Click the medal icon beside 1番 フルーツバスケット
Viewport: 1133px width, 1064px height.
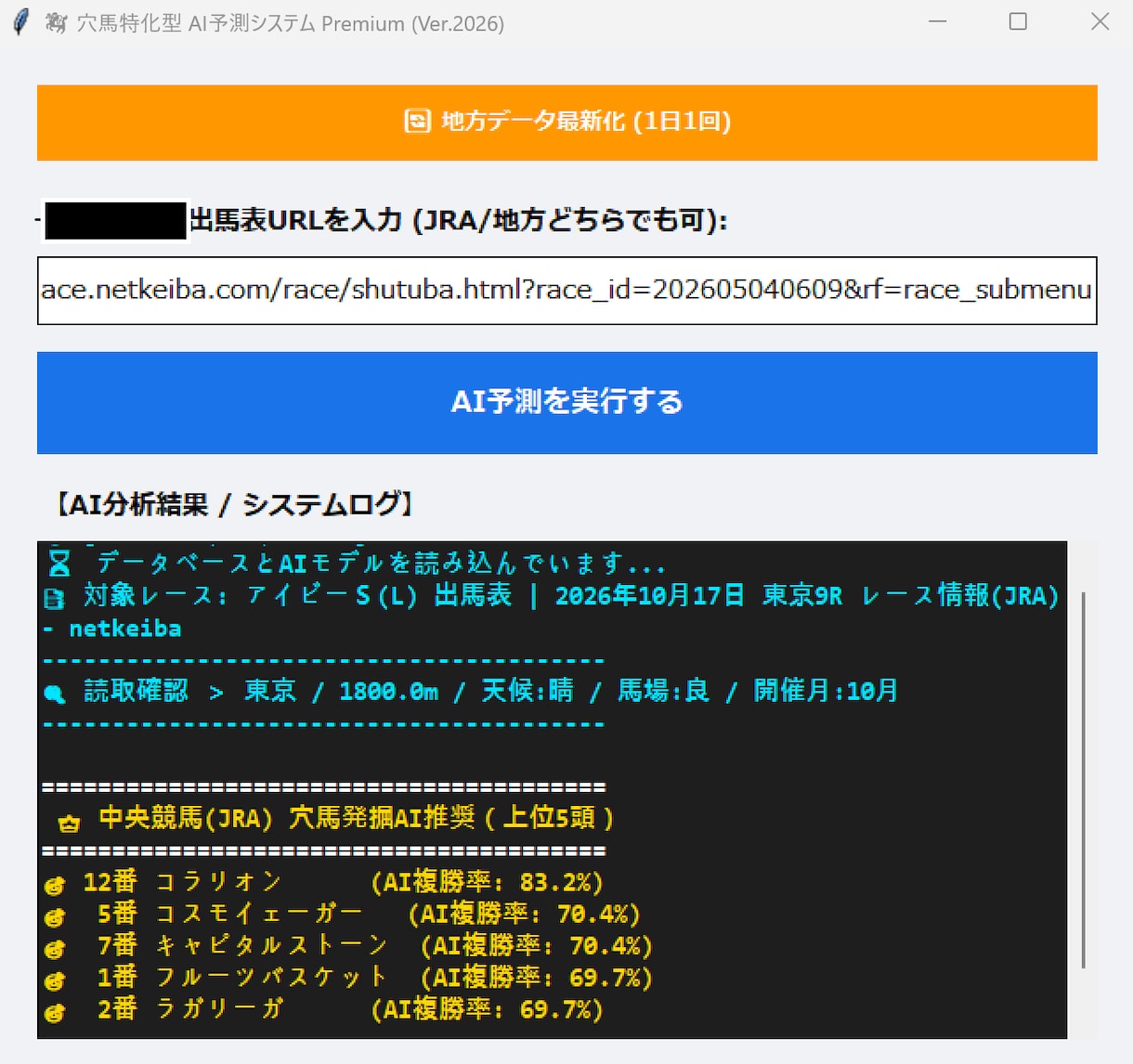point(55,980)
